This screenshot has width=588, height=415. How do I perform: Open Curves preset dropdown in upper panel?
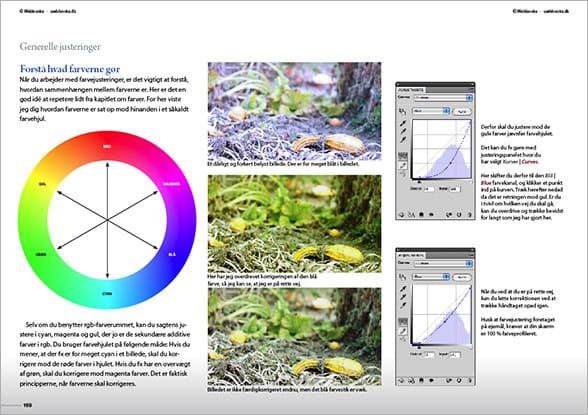click(x=443, y=97)
